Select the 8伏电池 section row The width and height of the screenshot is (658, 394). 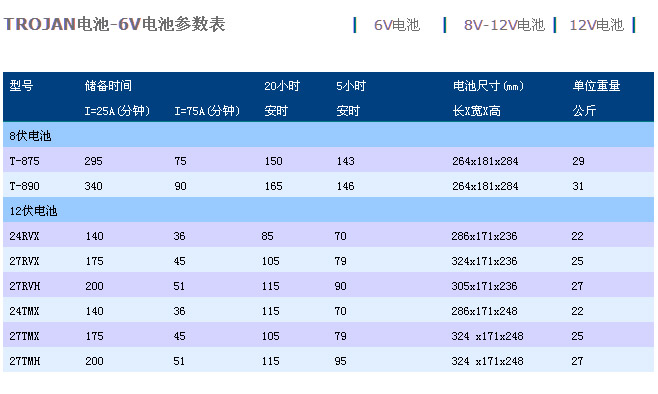(328, 135)
